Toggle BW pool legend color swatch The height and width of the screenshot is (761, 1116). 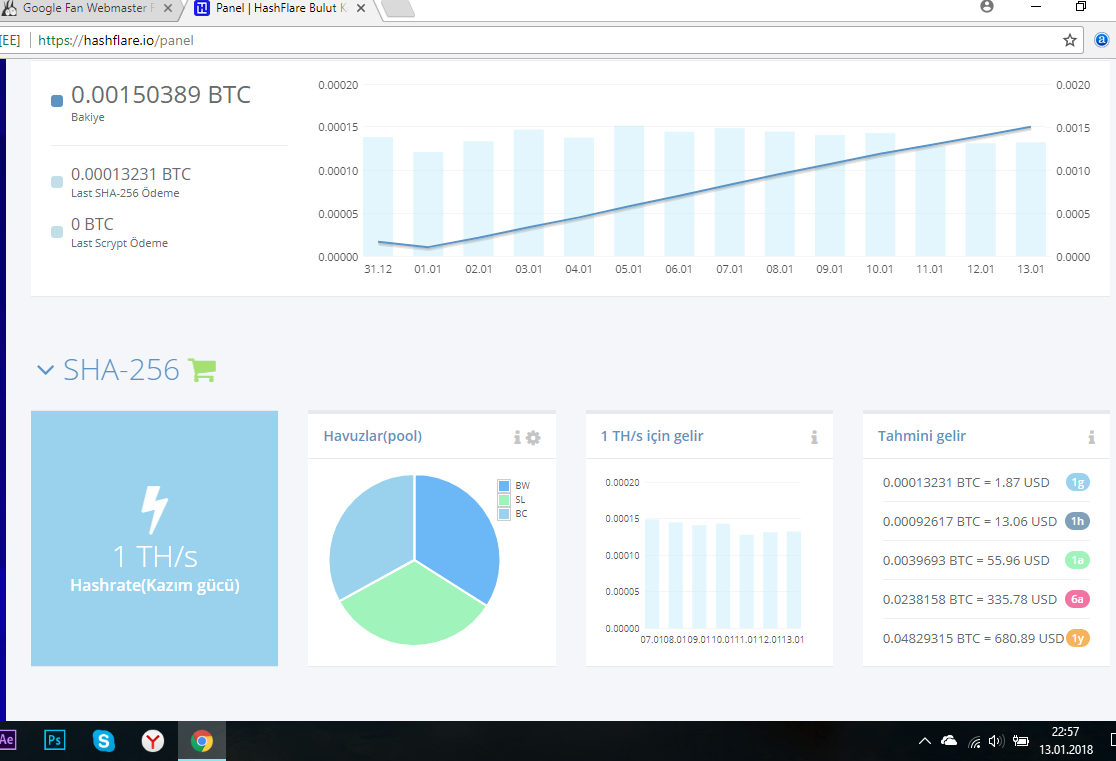coord(504,486)
